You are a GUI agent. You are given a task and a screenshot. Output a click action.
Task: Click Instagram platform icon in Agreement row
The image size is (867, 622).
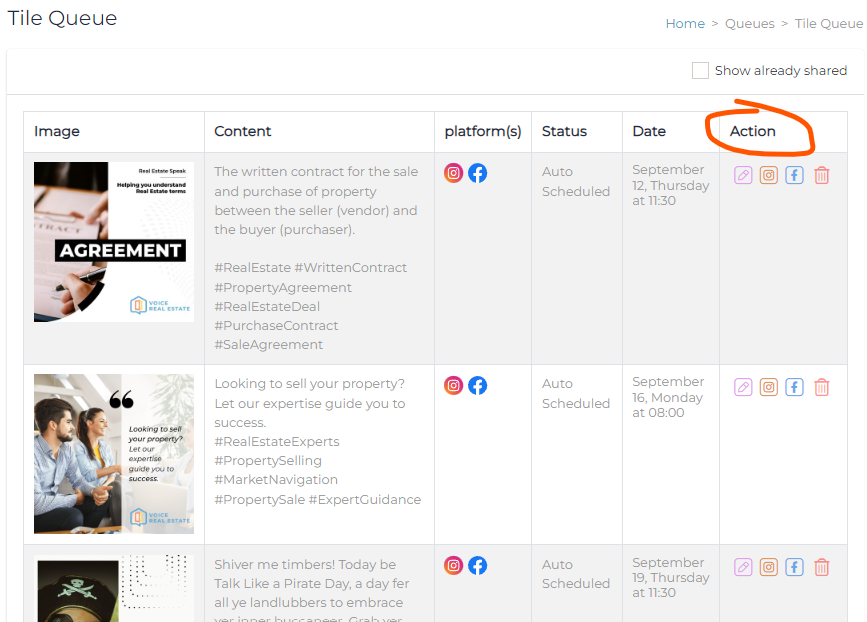[453, 173]
